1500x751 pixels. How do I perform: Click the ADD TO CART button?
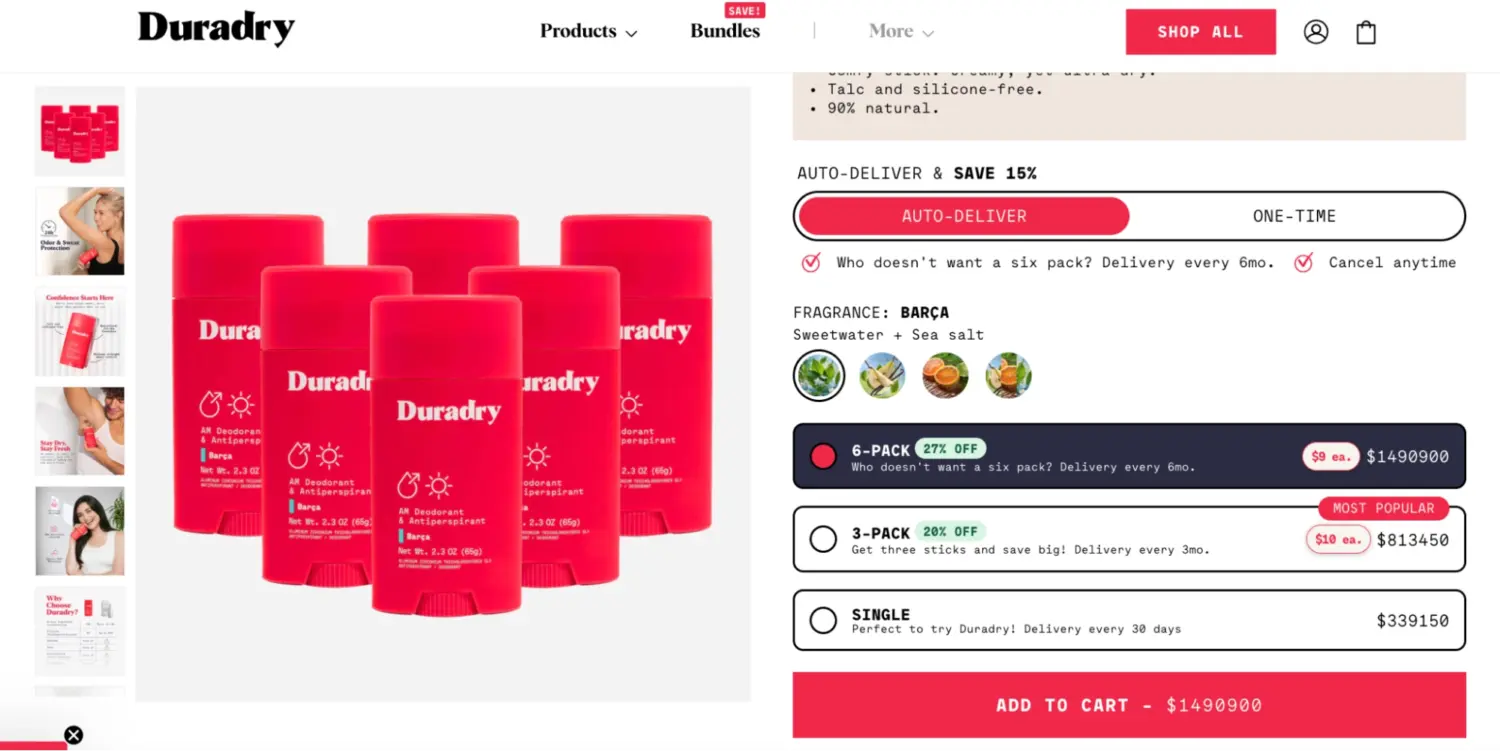pos(1129,705)
